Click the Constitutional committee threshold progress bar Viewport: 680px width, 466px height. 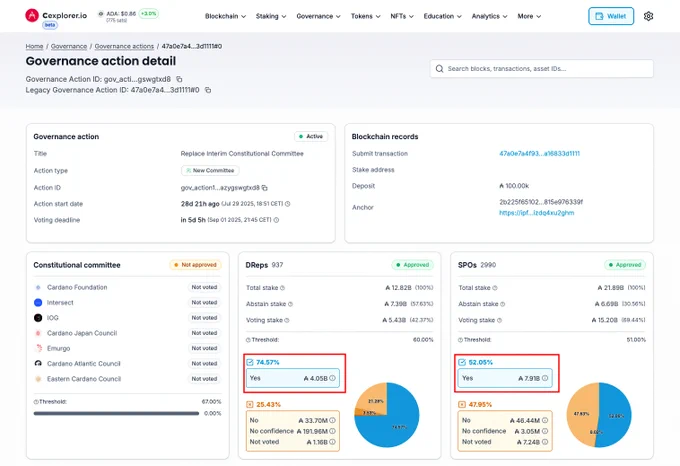click(x=116, y=413)
